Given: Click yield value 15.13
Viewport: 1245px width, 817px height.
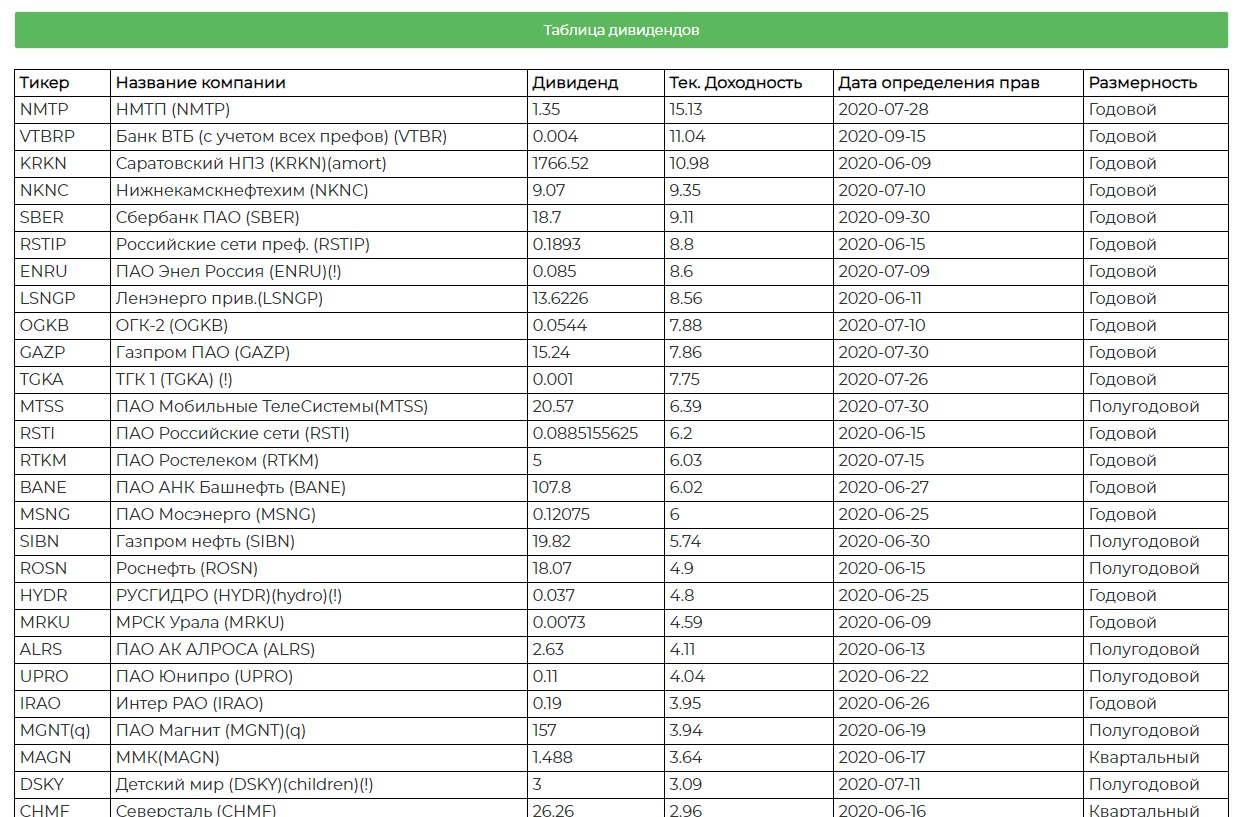Looking at the screenshot, I should pyautogui.click(x=686, y=110).
